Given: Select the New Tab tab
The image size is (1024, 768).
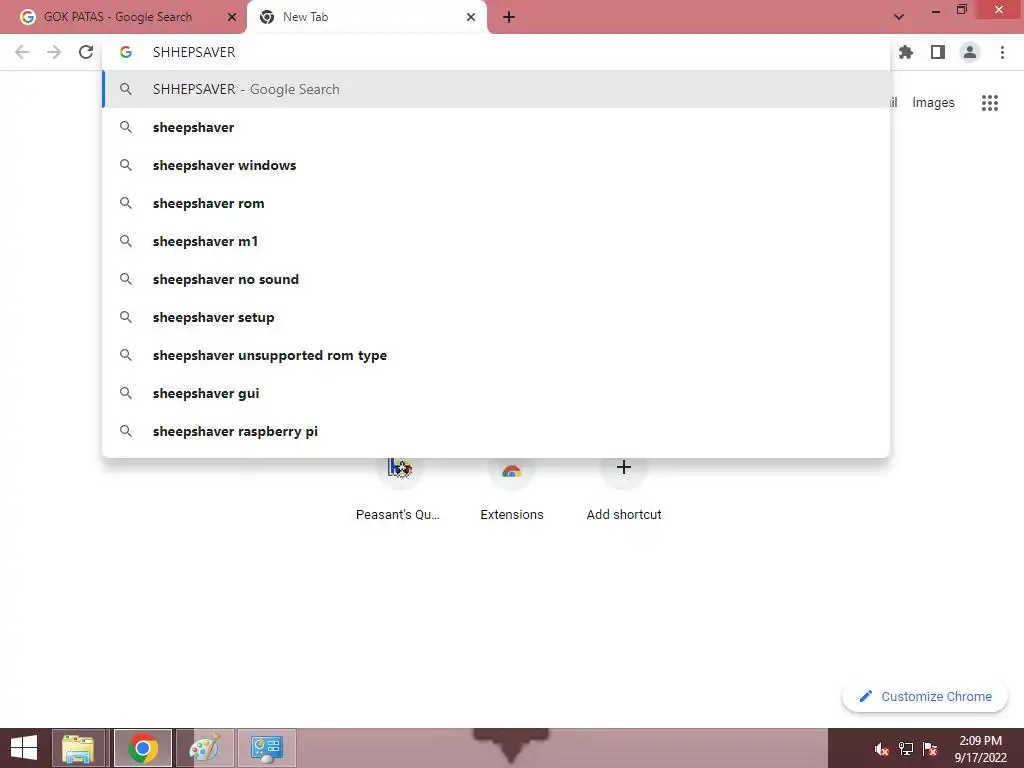Looking at the screenshot, I should tap(366, 17).
